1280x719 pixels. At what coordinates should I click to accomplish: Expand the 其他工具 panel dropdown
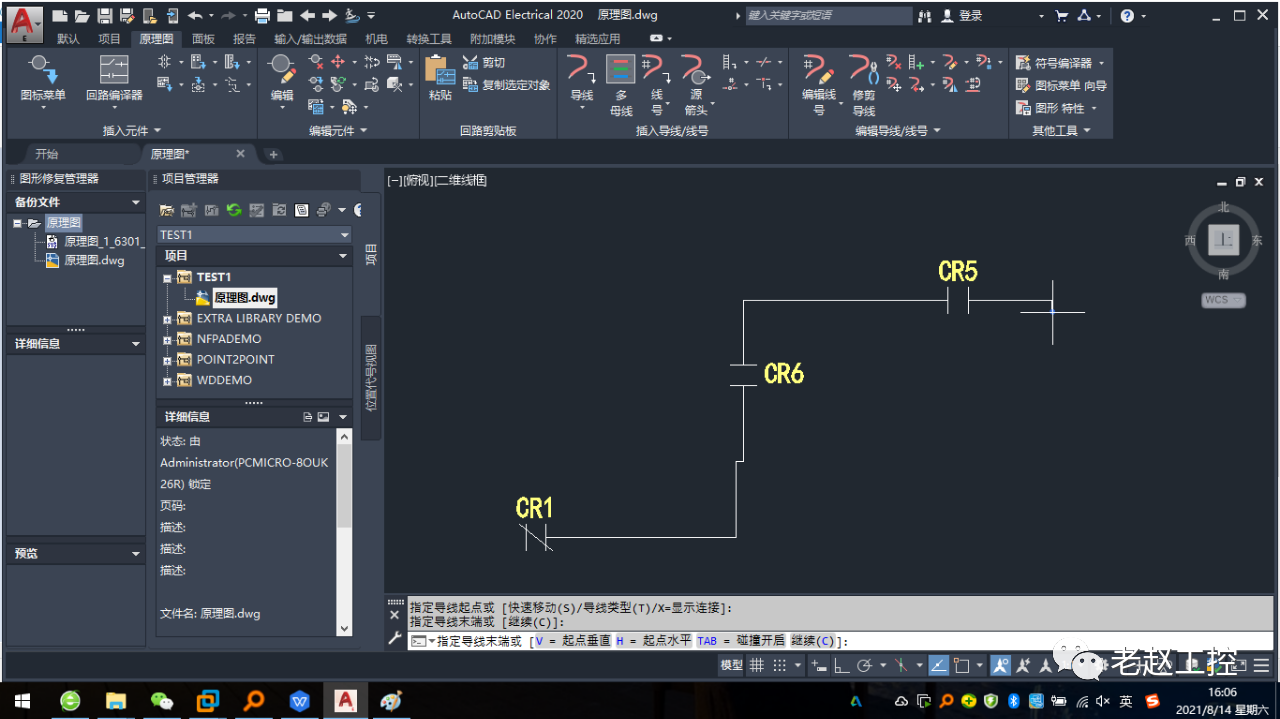point(1061,131)
